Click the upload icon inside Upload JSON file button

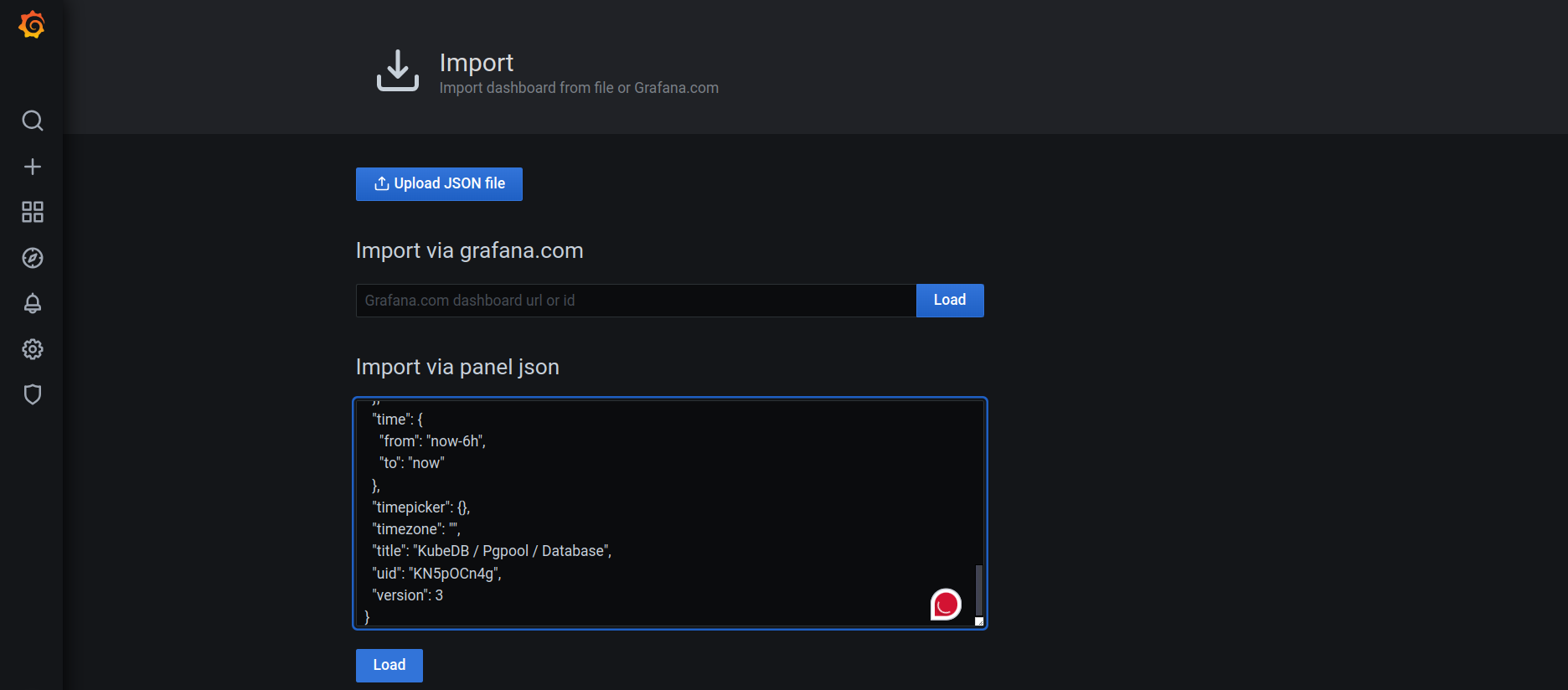click(382, 183)
